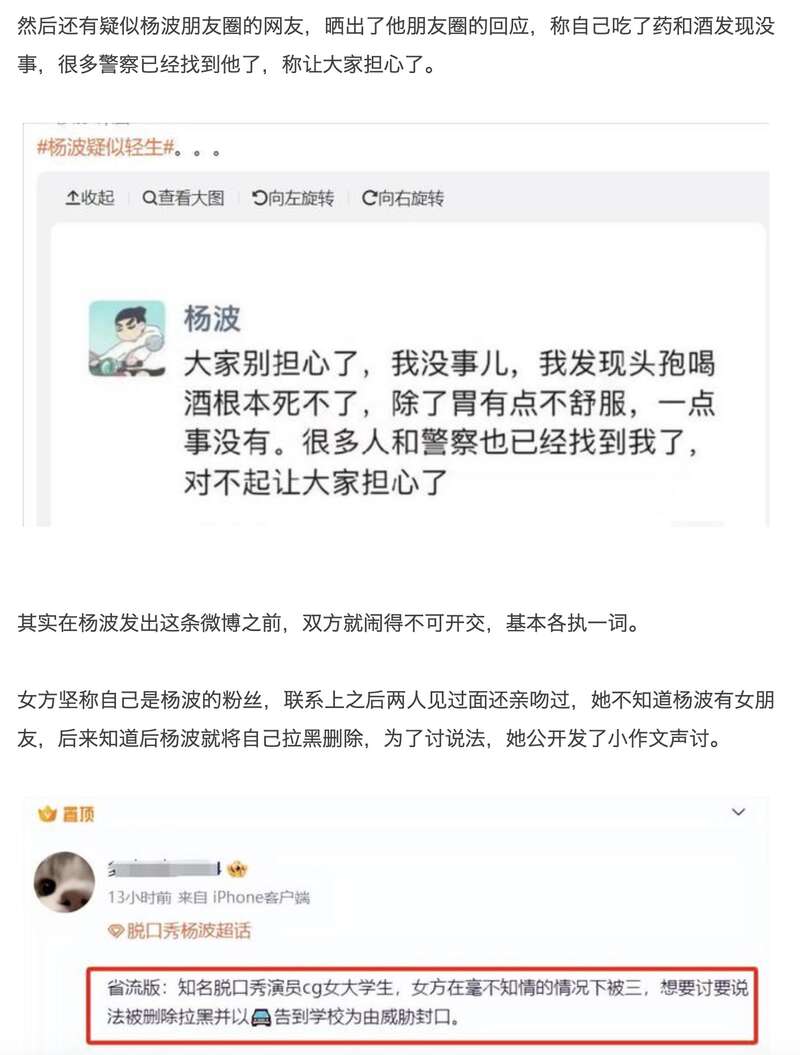Open the #杨波疑似轻生# hashtag link

point(106,147)
